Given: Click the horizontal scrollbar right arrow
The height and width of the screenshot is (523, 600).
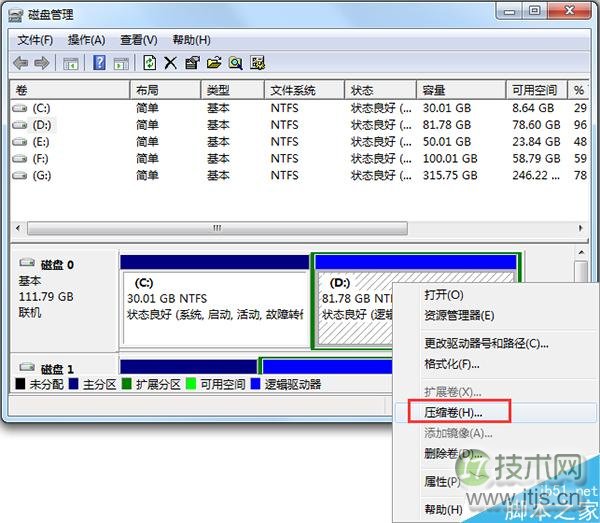Looking at the screenshot, I should click(x=581, y=228).
